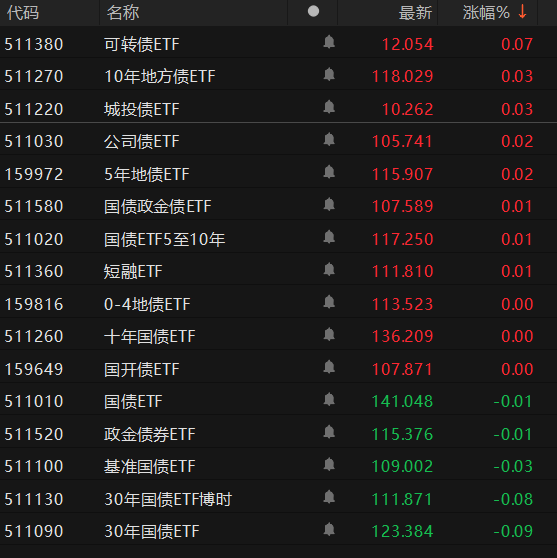Click change value -0.08
The image size is (557, 558).
pos(513,500)
